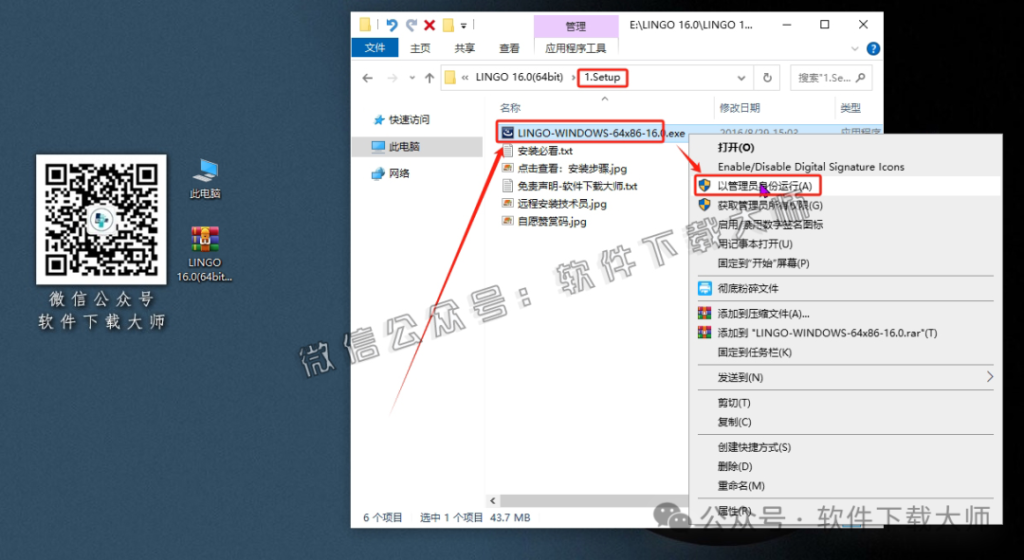Switch to the 查看 ribbon tab

509,48
